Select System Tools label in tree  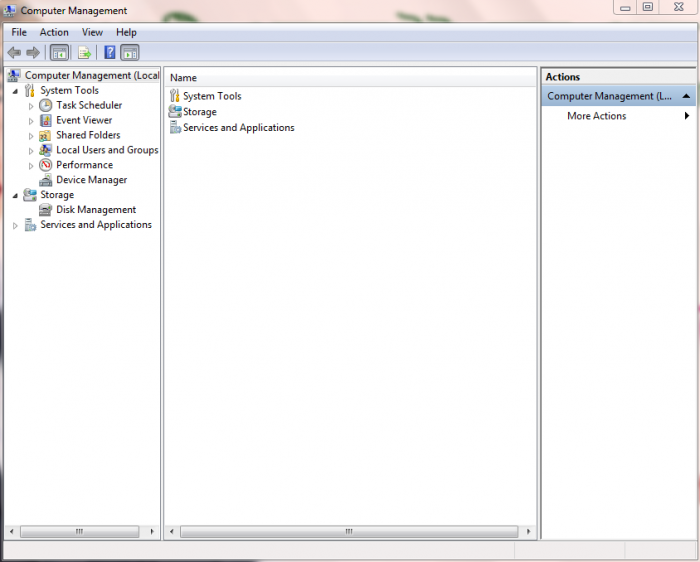69,90
